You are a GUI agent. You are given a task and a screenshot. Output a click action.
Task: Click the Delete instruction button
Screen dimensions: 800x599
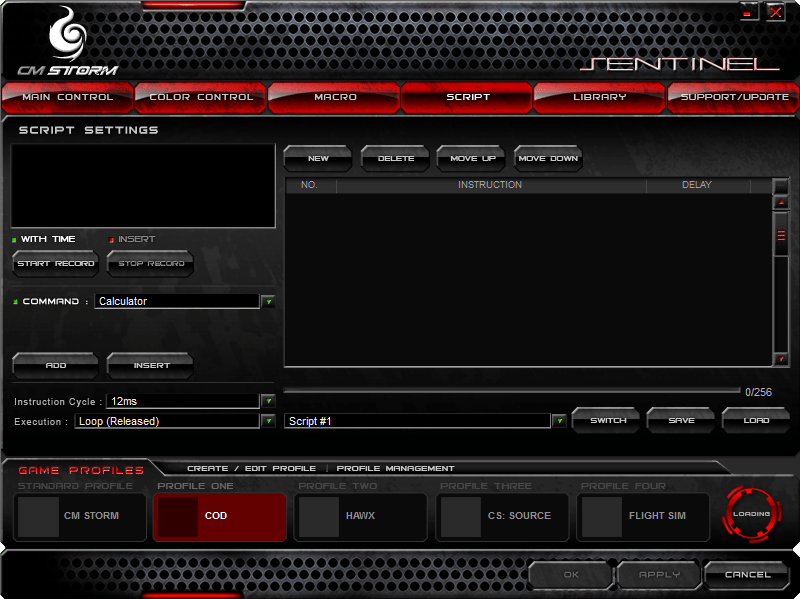click(395, 159)
